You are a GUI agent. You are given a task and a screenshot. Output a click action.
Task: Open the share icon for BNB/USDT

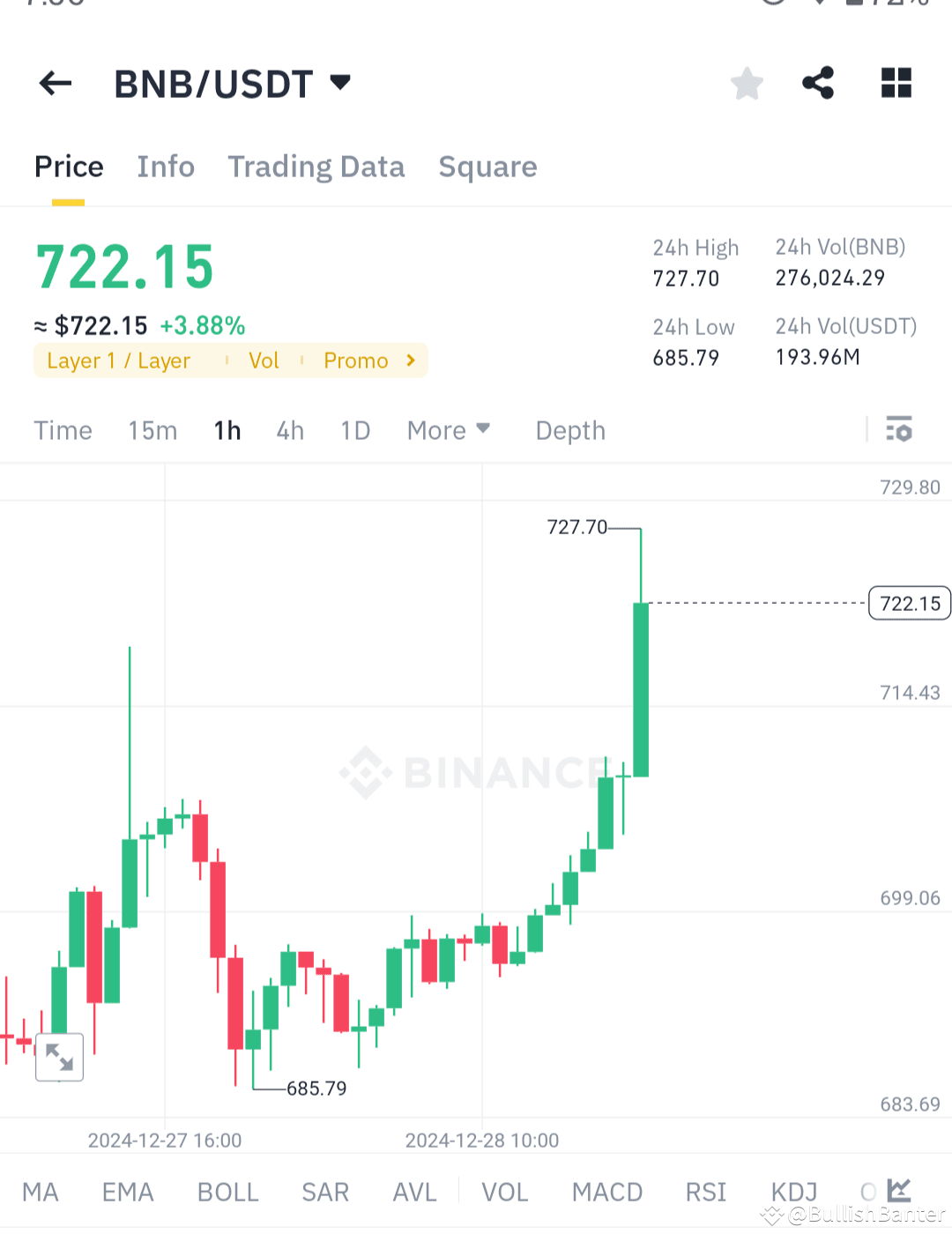click(818, 83)
